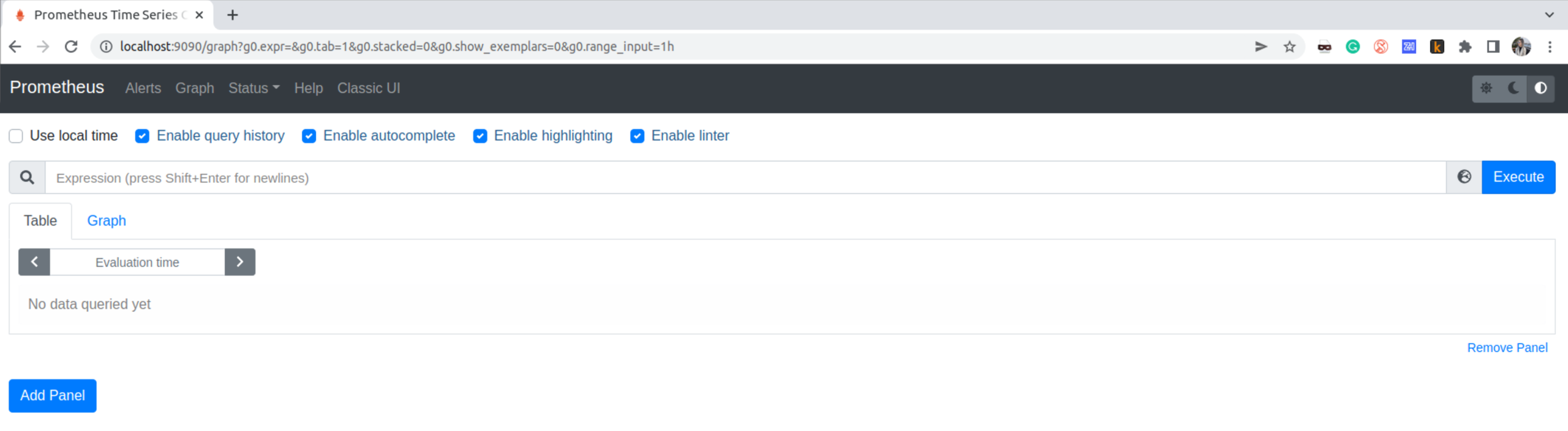This screenshot has height=431, width=1568.
Task: Click the Remove Panel link
Action: click(x=1507, y=348)
